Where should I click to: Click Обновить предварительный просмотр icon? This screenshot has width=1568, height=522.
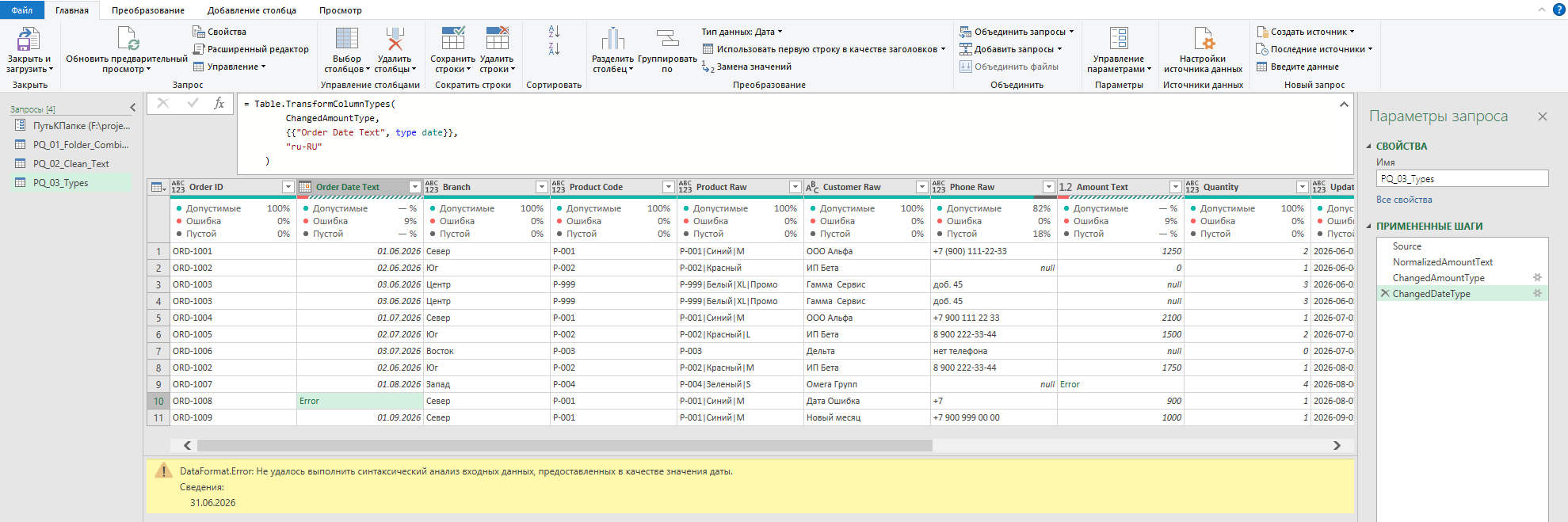[128, 39]
